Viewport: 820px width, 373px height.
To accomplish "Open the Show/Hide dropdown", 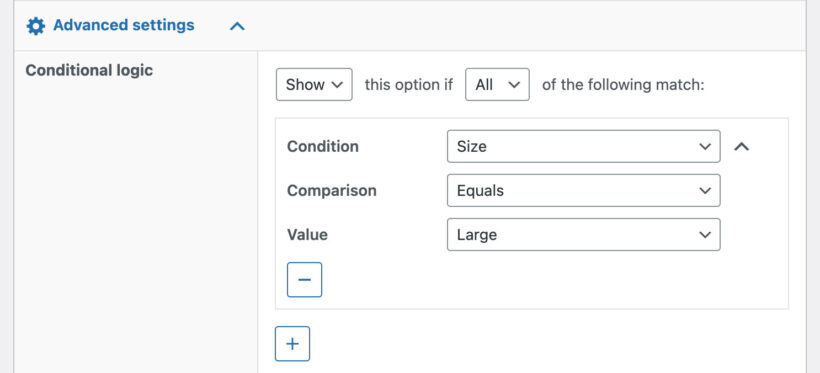I will [x=314, y=84].
